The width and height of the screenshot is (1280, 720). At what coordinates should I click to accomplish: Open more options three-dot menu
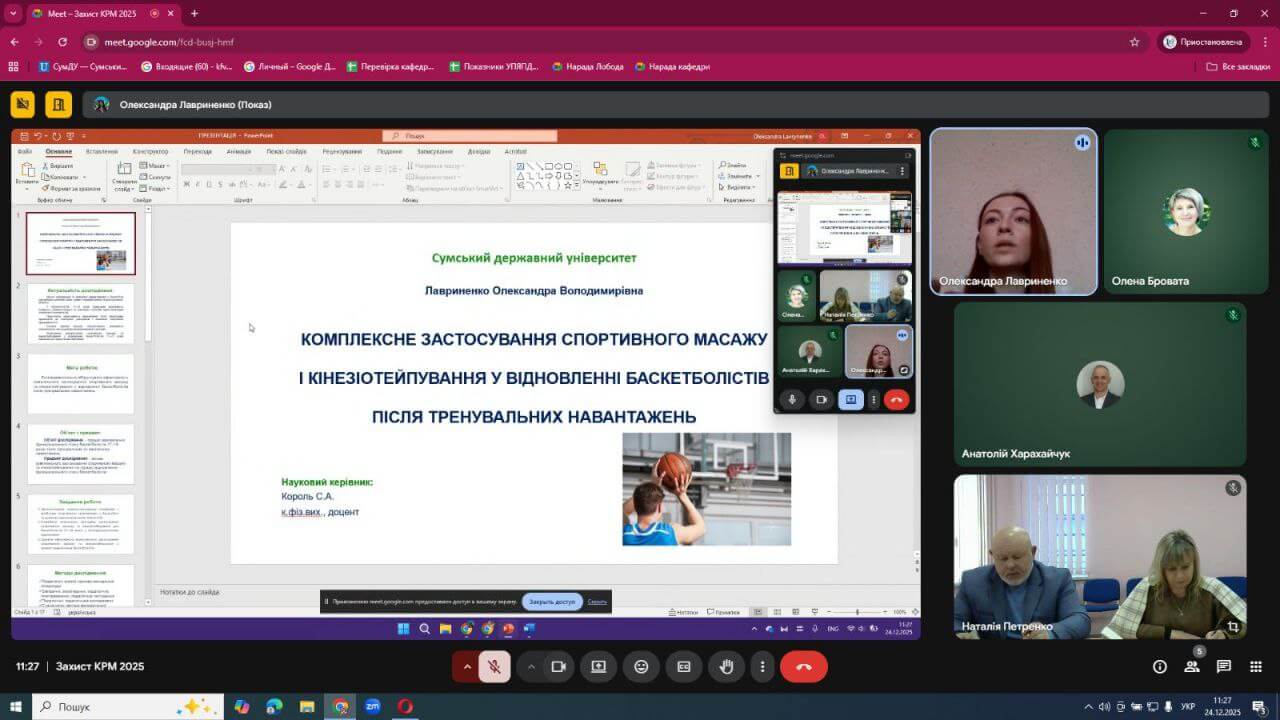(x=763, y=667)
